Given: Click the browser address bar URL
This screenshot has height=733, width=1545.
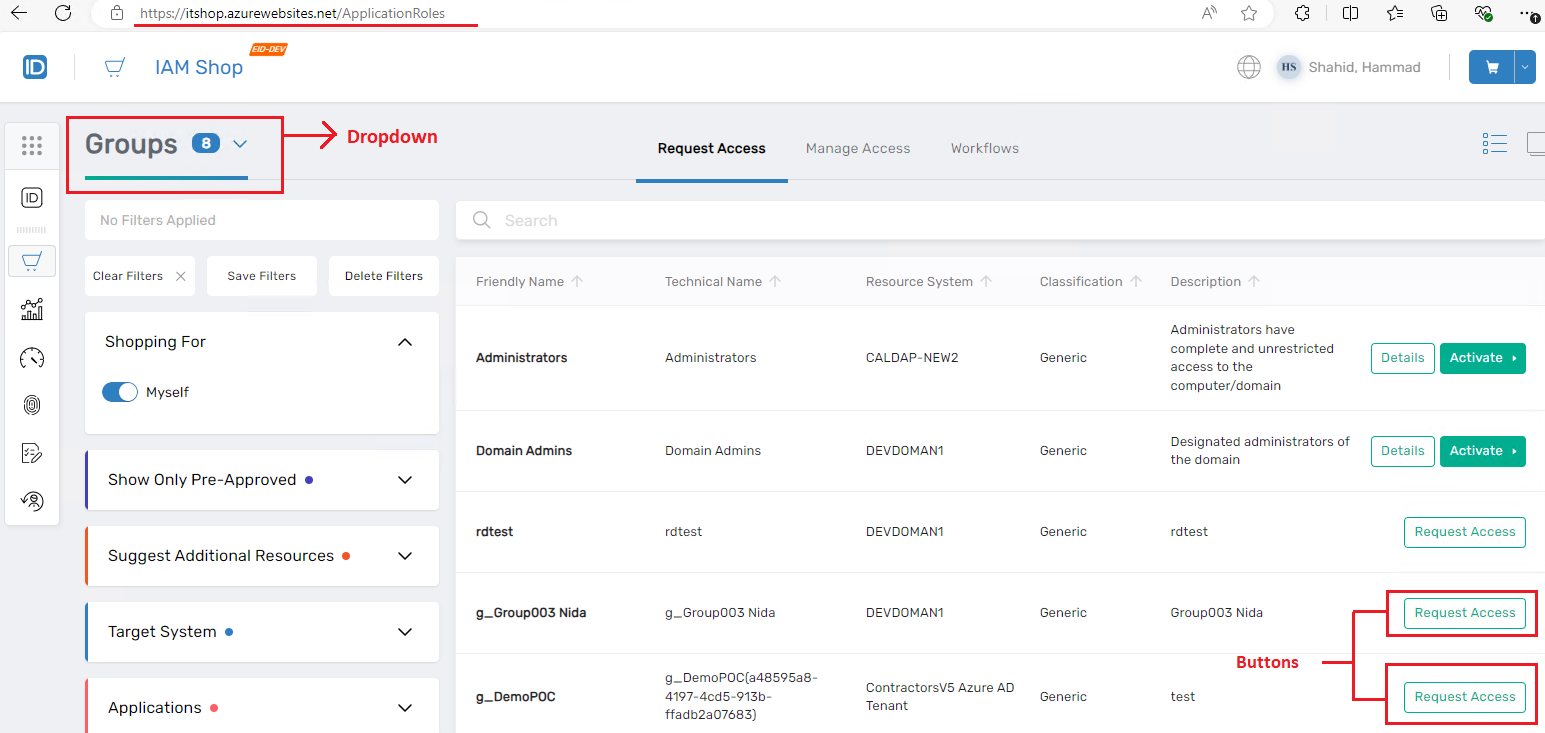Looking at the screenshot, I should click(292, 14).
